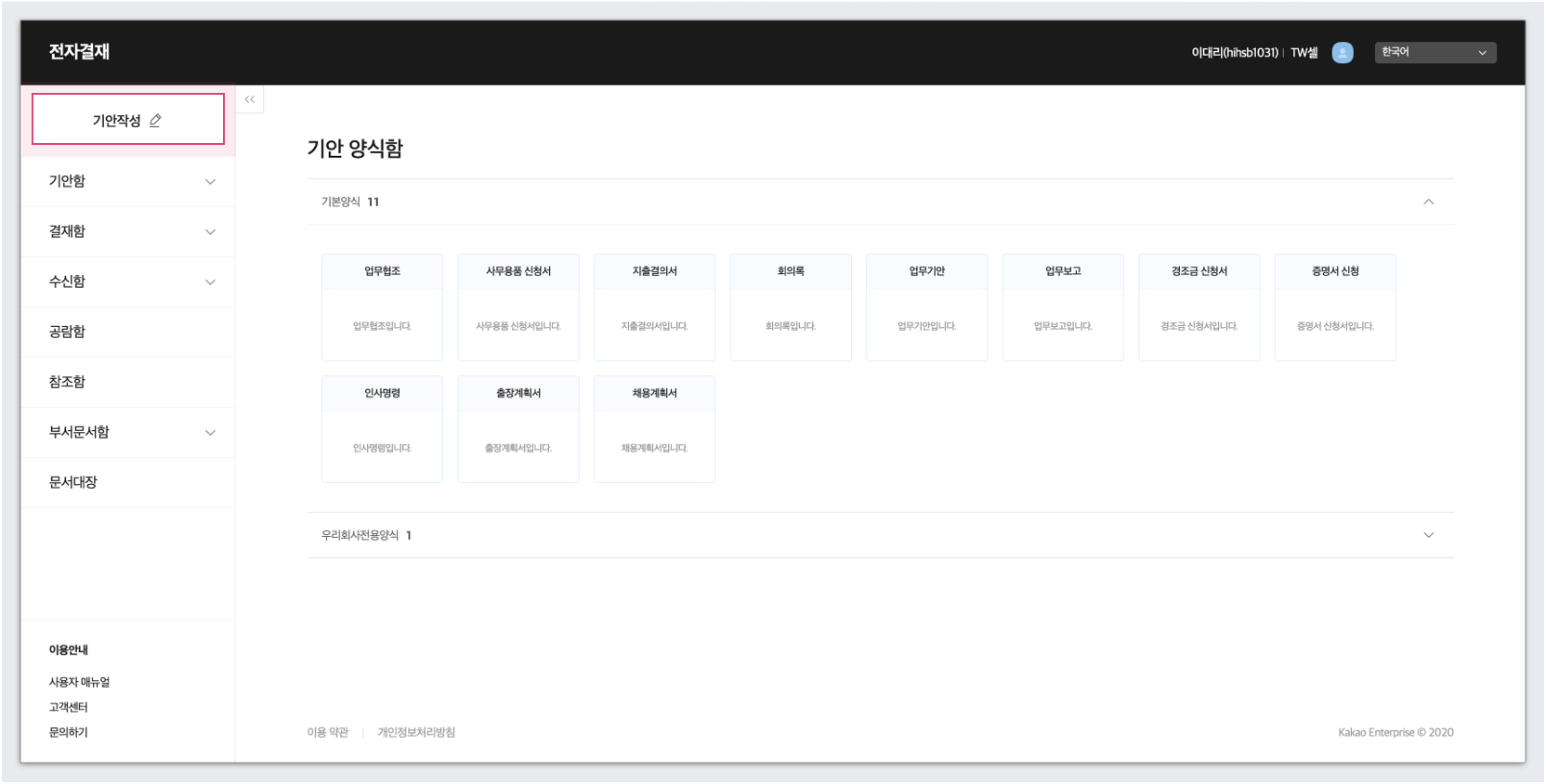Click the 기안작성 button
The height and width of the screenshot is (784, 1546).
tap(128, 120)
